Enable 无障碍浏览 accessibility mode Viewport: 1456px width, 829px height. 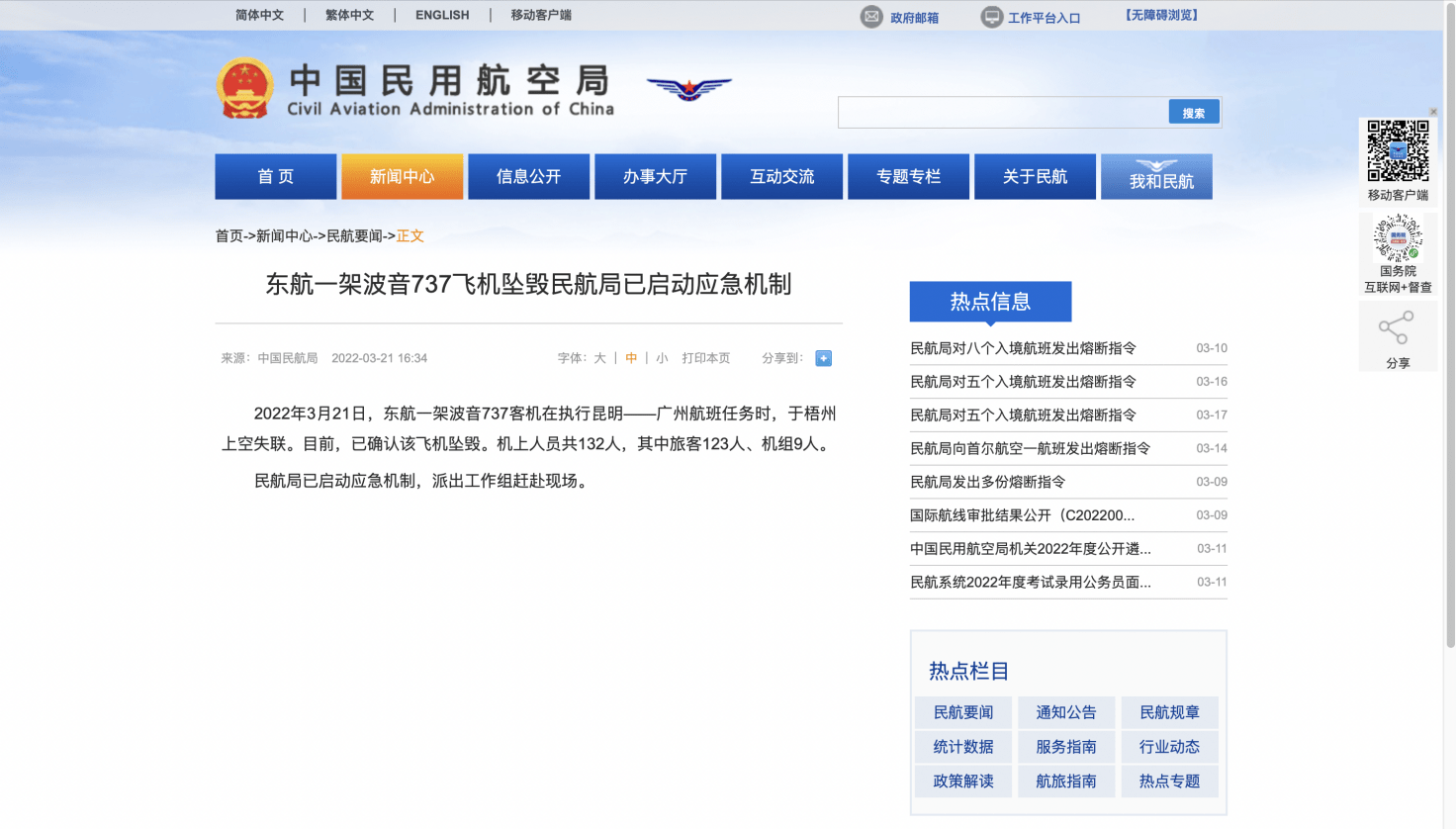1161,15
